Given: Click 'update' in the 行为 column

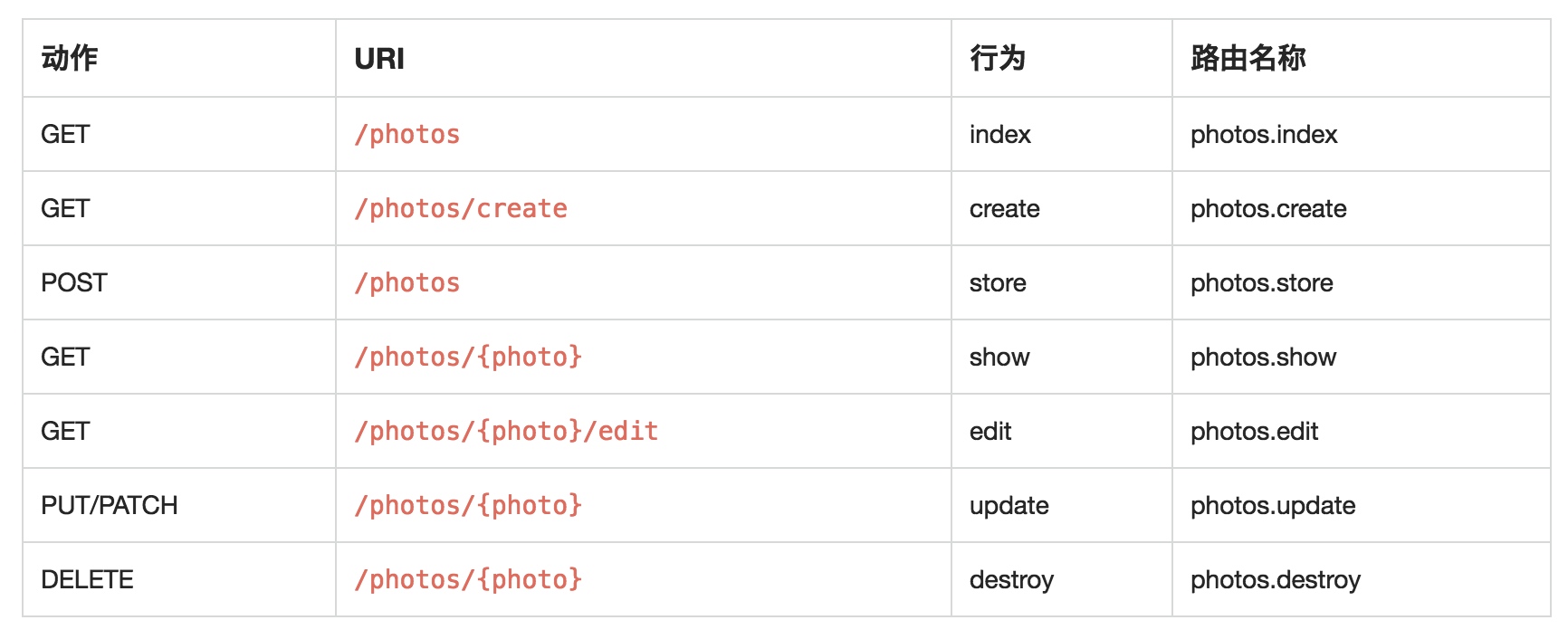Looking at the screenshot, I should click(1009, 506).
